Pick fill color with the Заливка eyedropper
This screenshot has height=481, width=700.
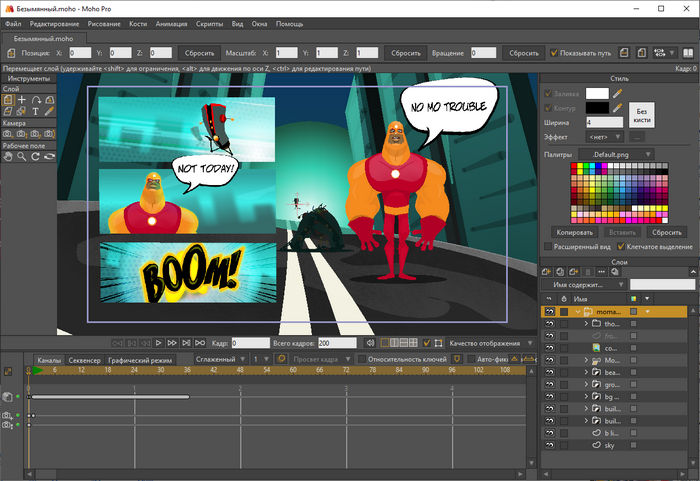[618, 92]
